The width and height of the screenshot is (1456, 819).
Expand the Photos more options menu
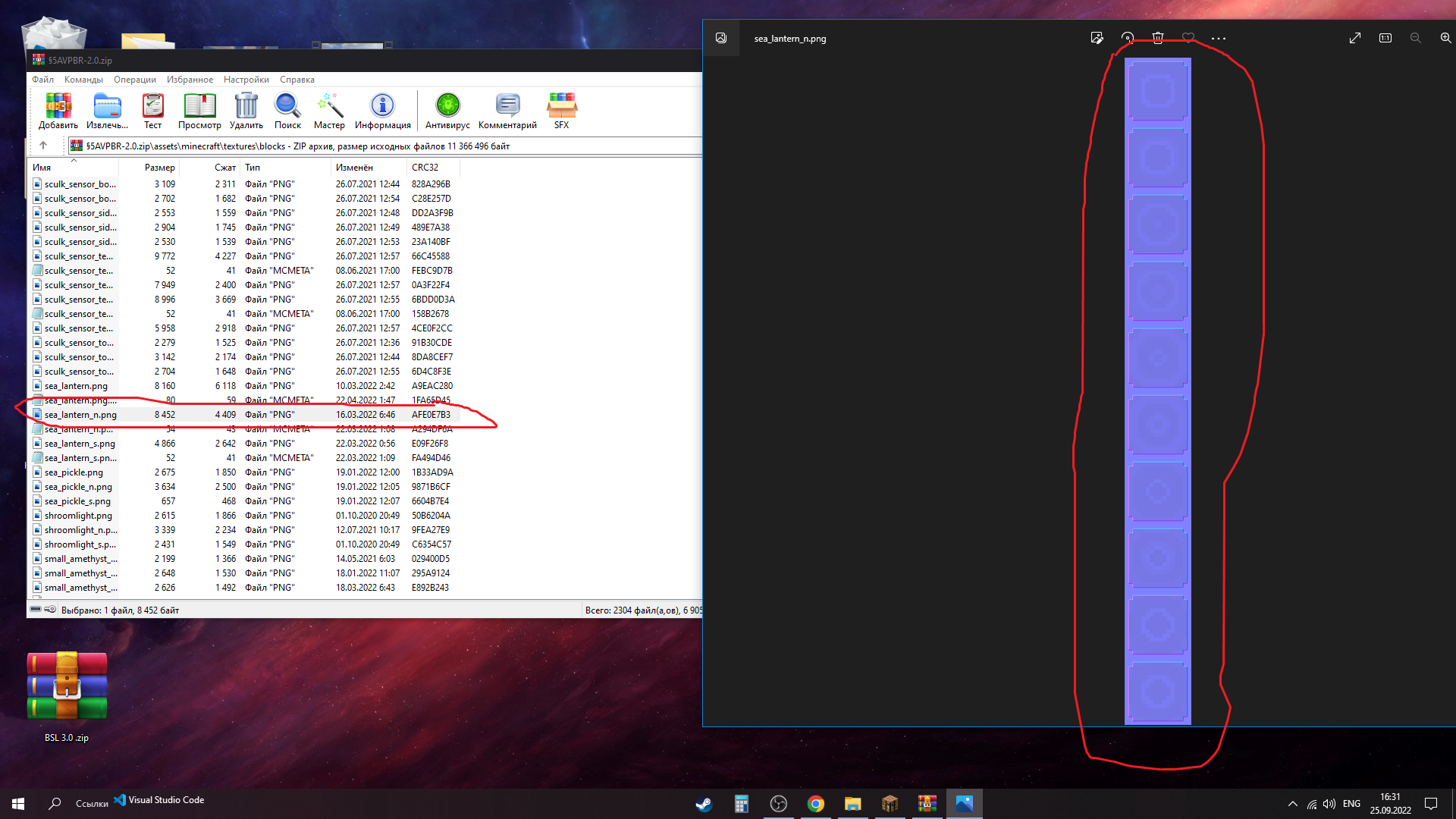coord(1219,38)
